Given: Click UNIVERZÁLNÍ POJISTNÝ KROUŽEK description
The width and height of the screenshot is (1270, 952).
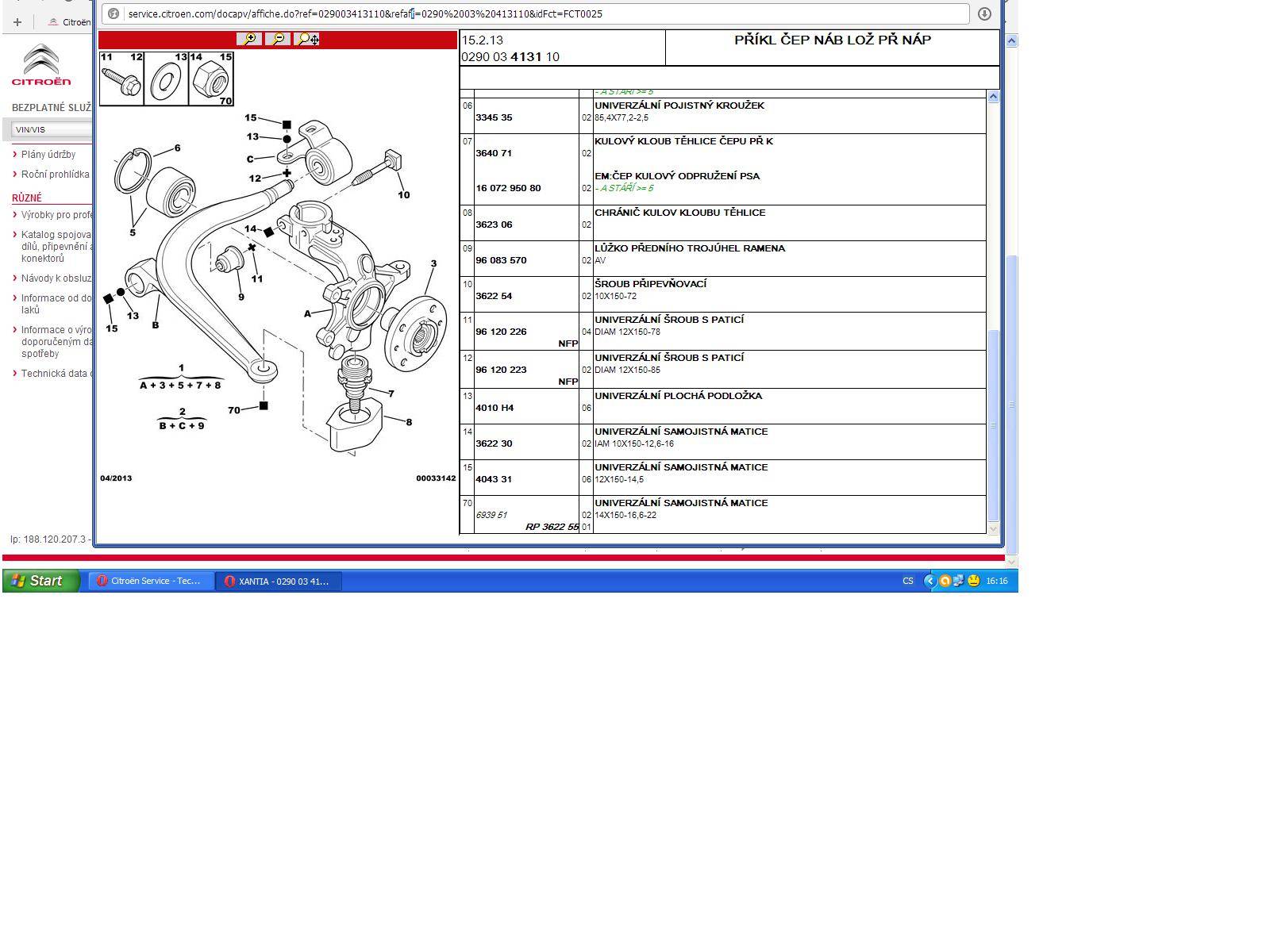Looking at the screenshot, I should [679, 106].
